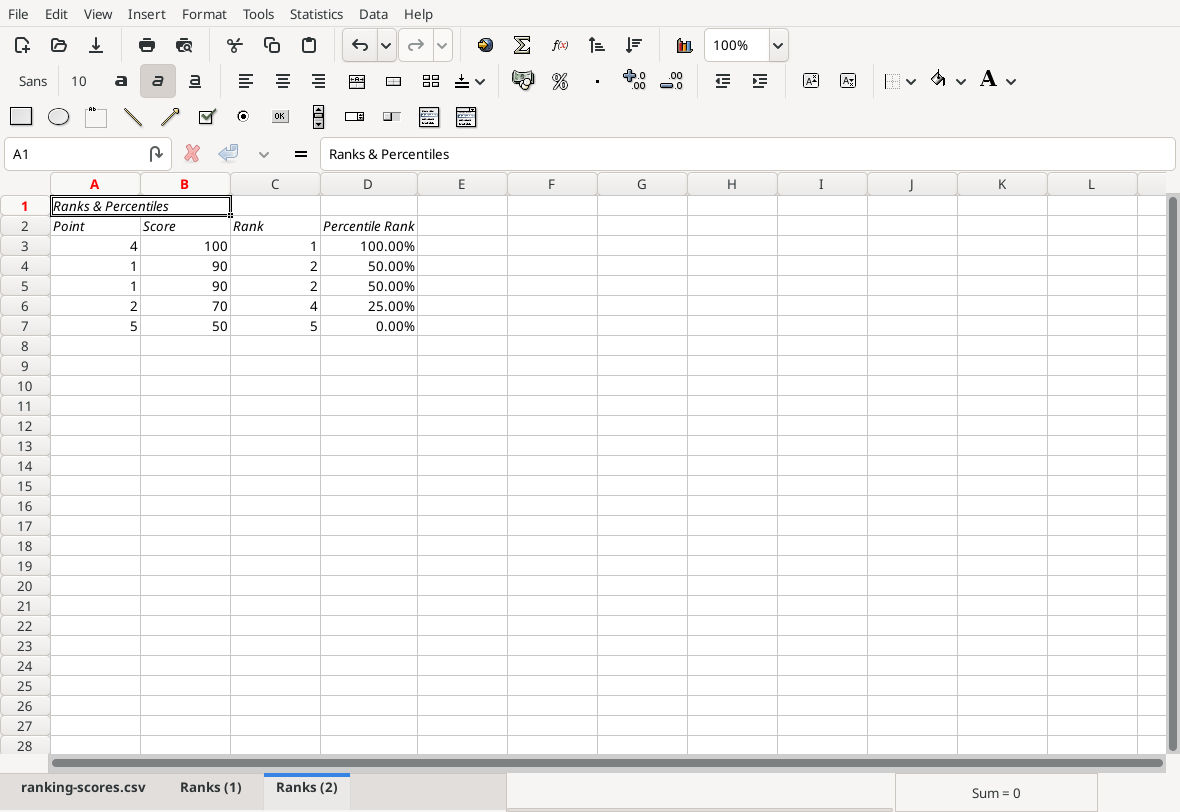This screenshot has width=1180, height=812.
Task: Apply currency (accounting) number format
Action: [522, 81]
